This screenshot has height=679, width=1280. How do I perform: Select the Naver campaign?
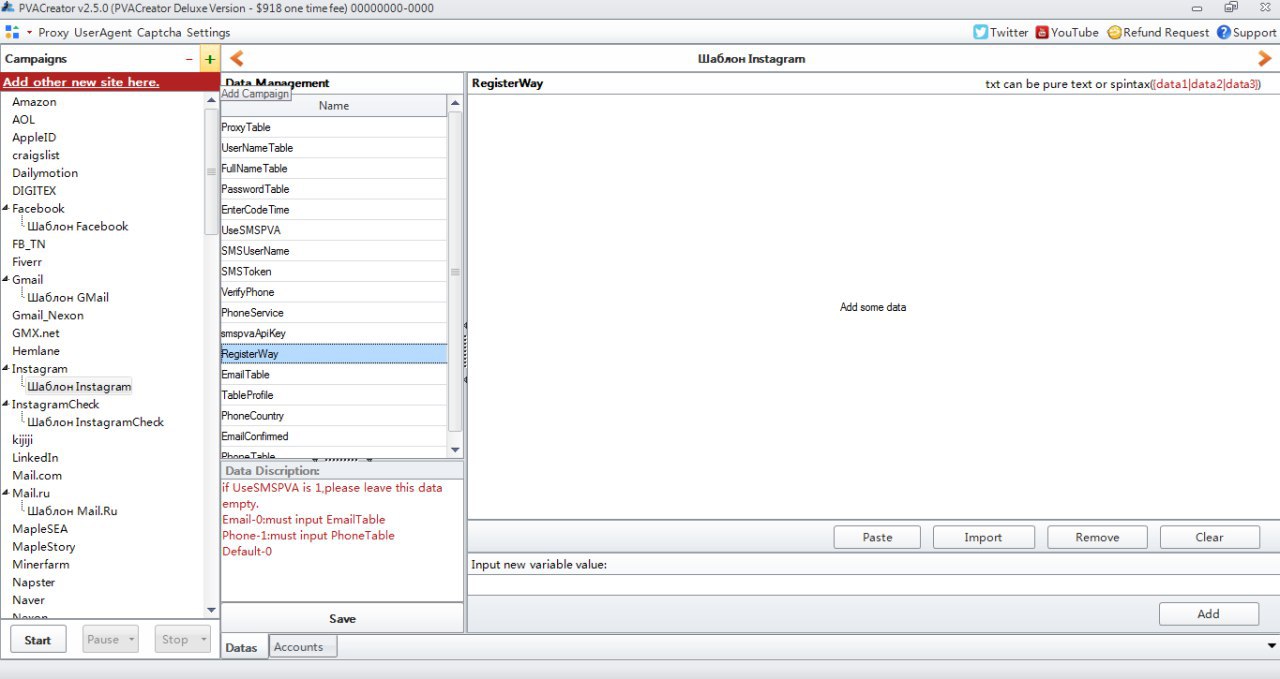[x=28, y=600]
